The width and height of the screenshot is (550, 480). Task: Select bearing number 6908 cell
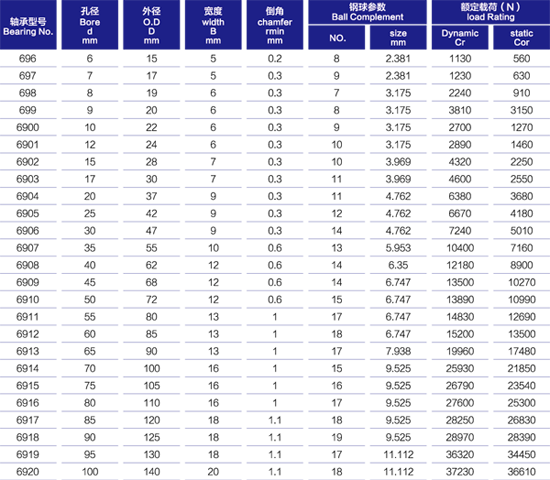click(x=28, y=265)
